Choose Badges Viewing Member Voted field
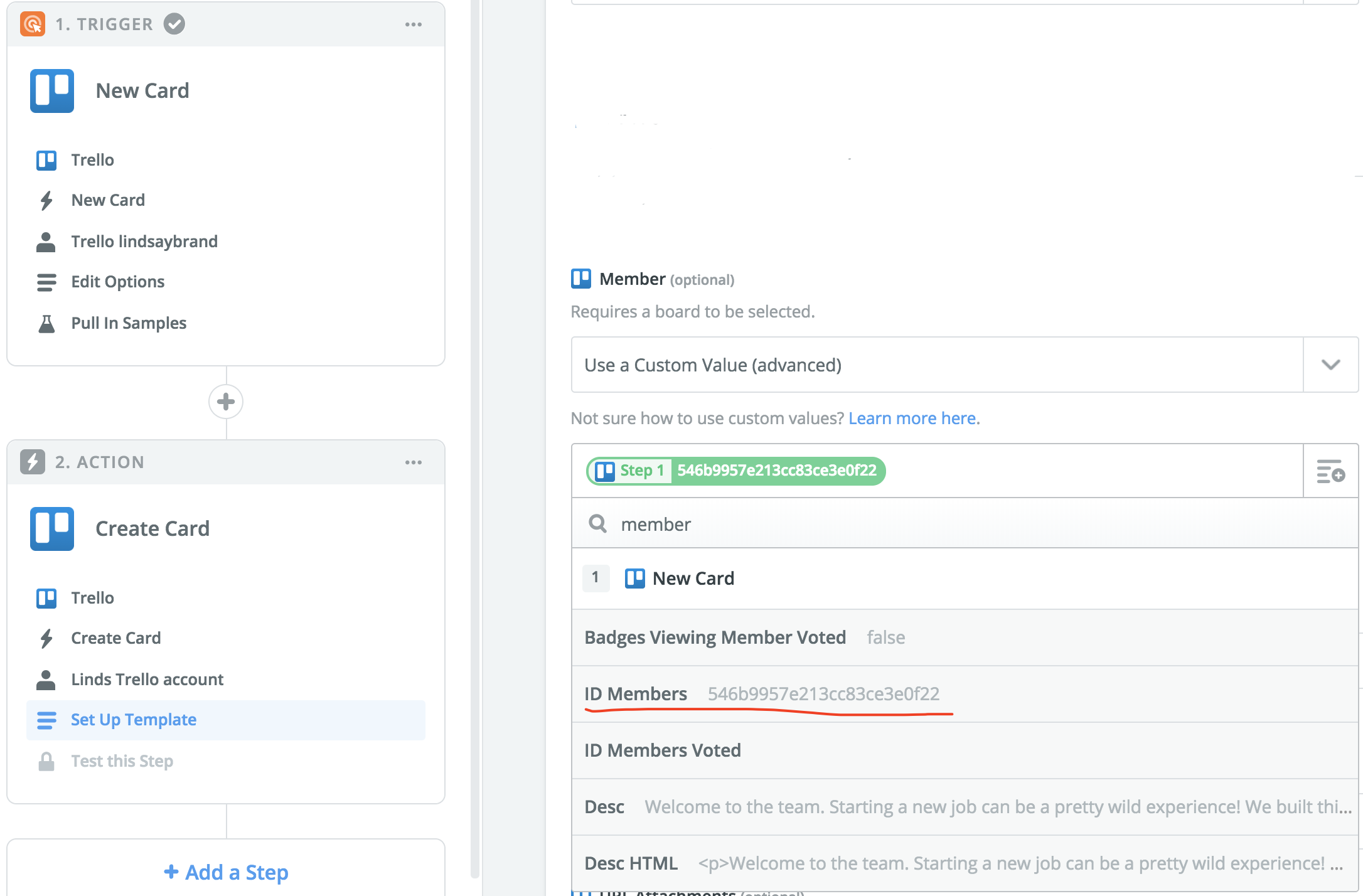This screenshot has height=896, width=1363. coord(965,637)
